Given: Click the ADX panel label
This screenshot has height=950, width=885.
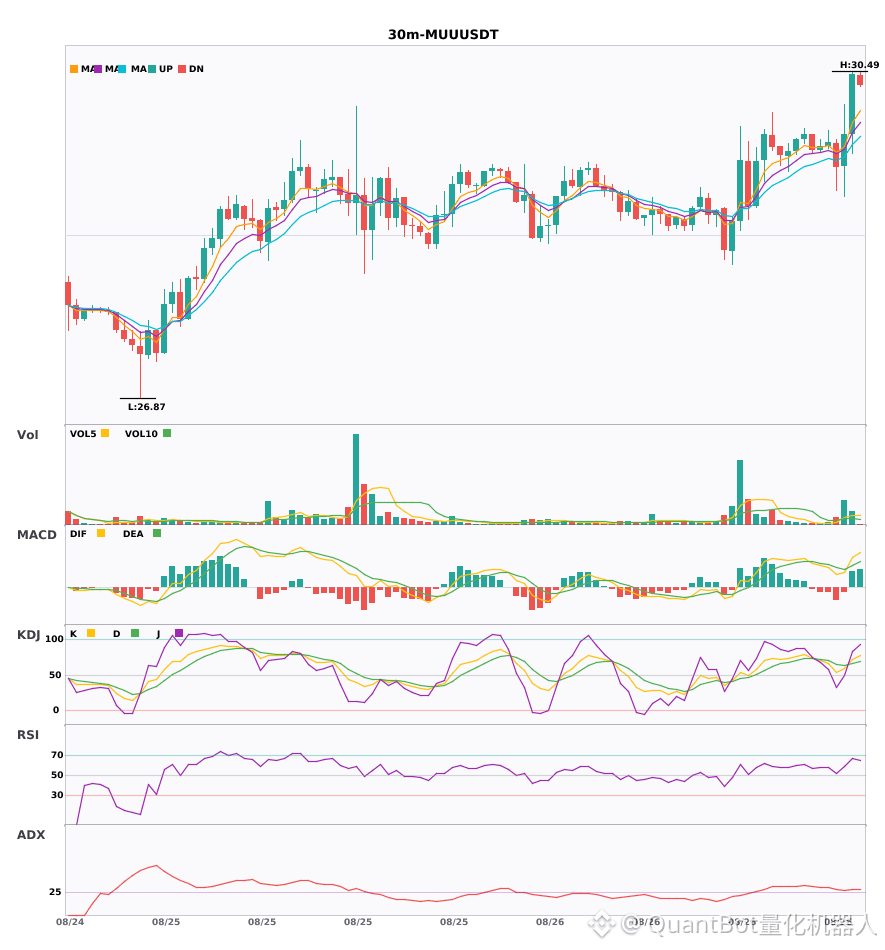Looking at the screenshot, I should point(31,835).
